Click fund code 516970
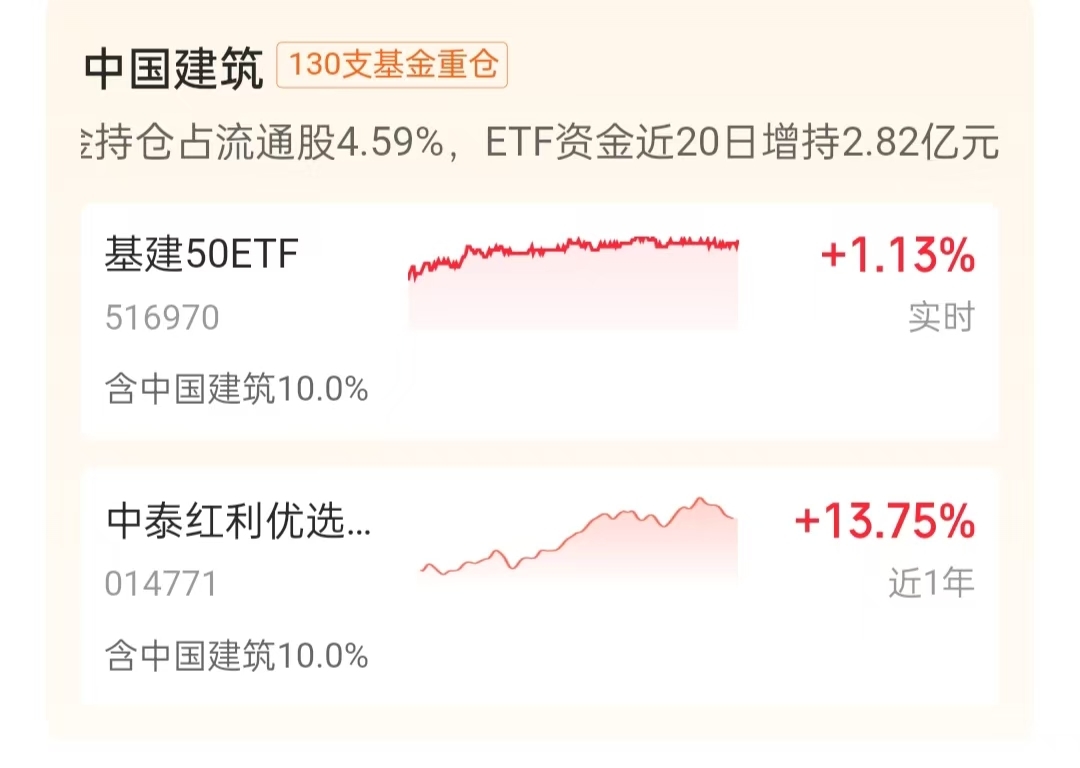This screenshot has width=1080, height=768. coord(162,318)
